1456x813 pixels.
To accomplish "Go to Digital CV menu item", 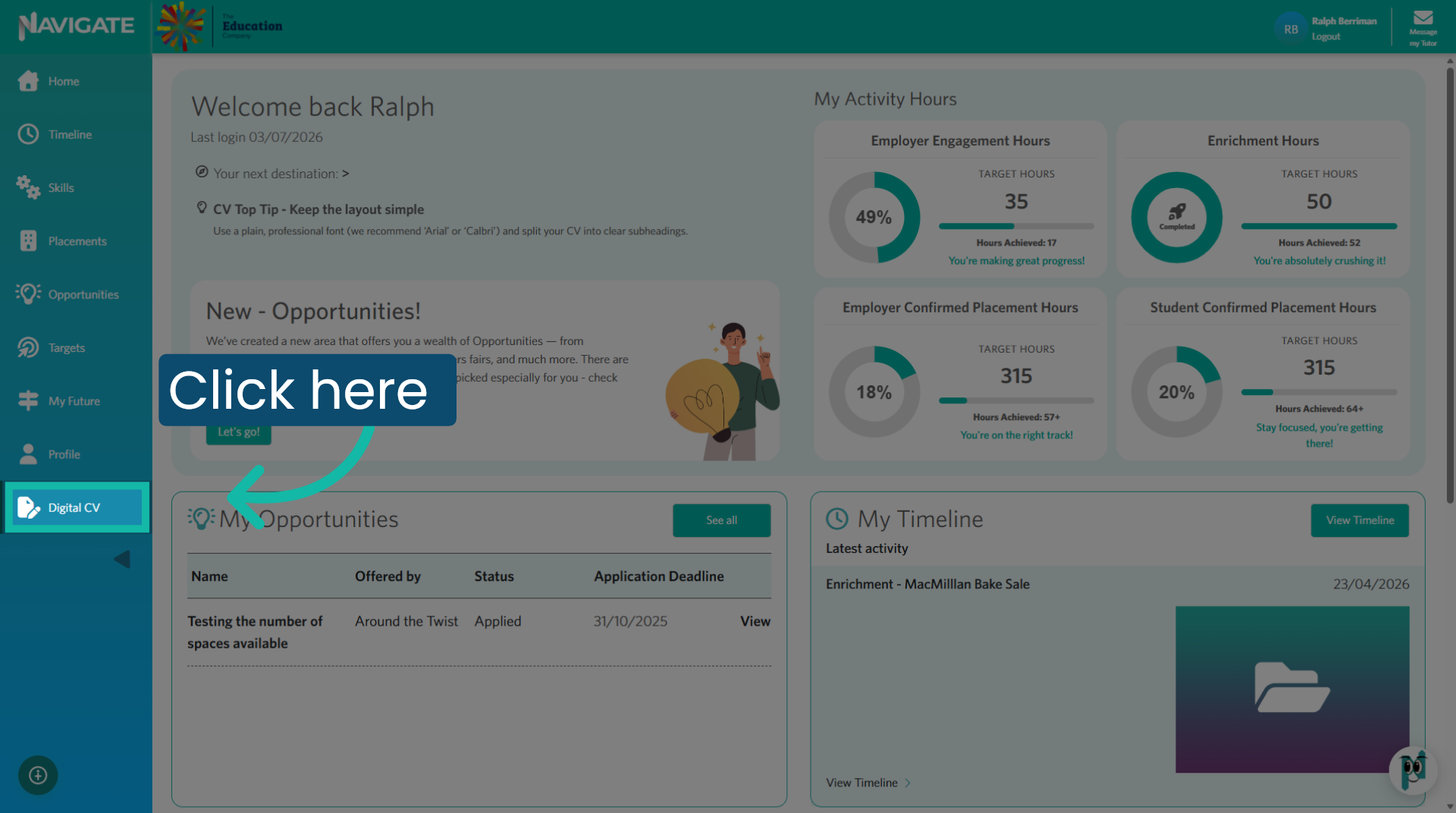I will point(74,507).
